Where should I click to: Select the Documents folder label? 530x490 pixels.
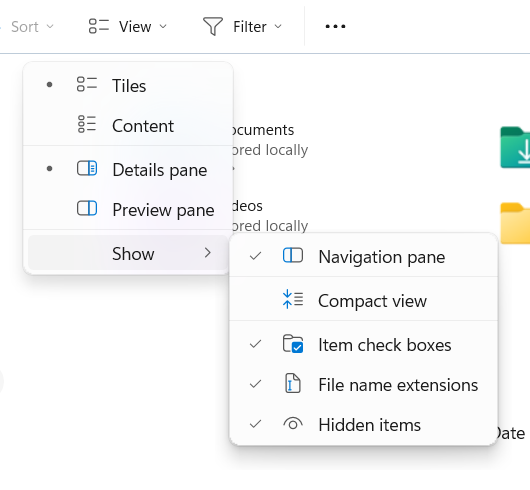(263, 130)
